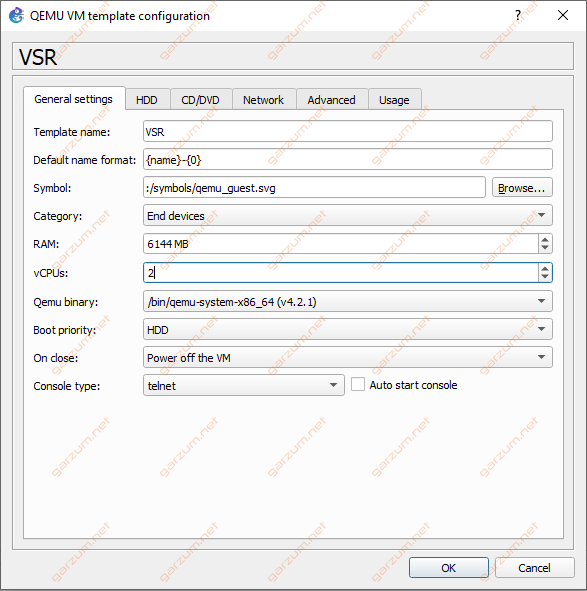Screen dimensions: 587x591
Task: Click the Template name field
Action: [x=348, y=132]
